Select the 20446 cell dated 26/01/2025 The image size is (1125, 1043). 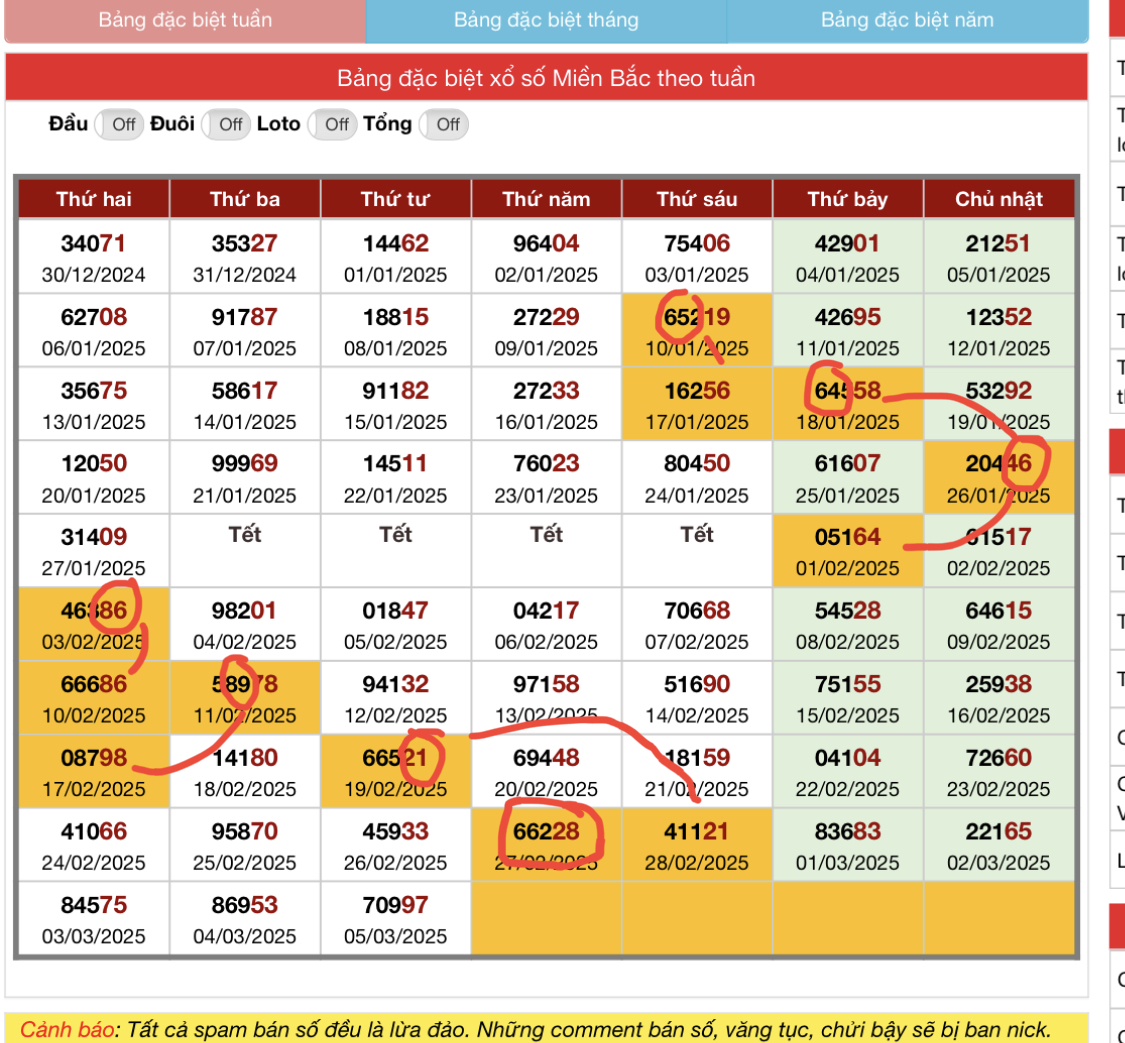coord(999,478)
